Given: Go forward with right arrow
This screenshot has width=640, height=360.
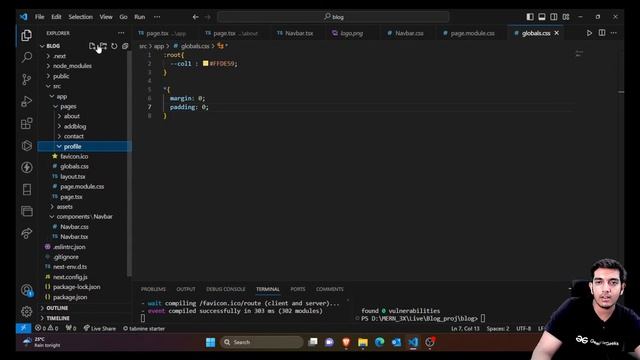Looking at the screenshot, I should 207,17.
